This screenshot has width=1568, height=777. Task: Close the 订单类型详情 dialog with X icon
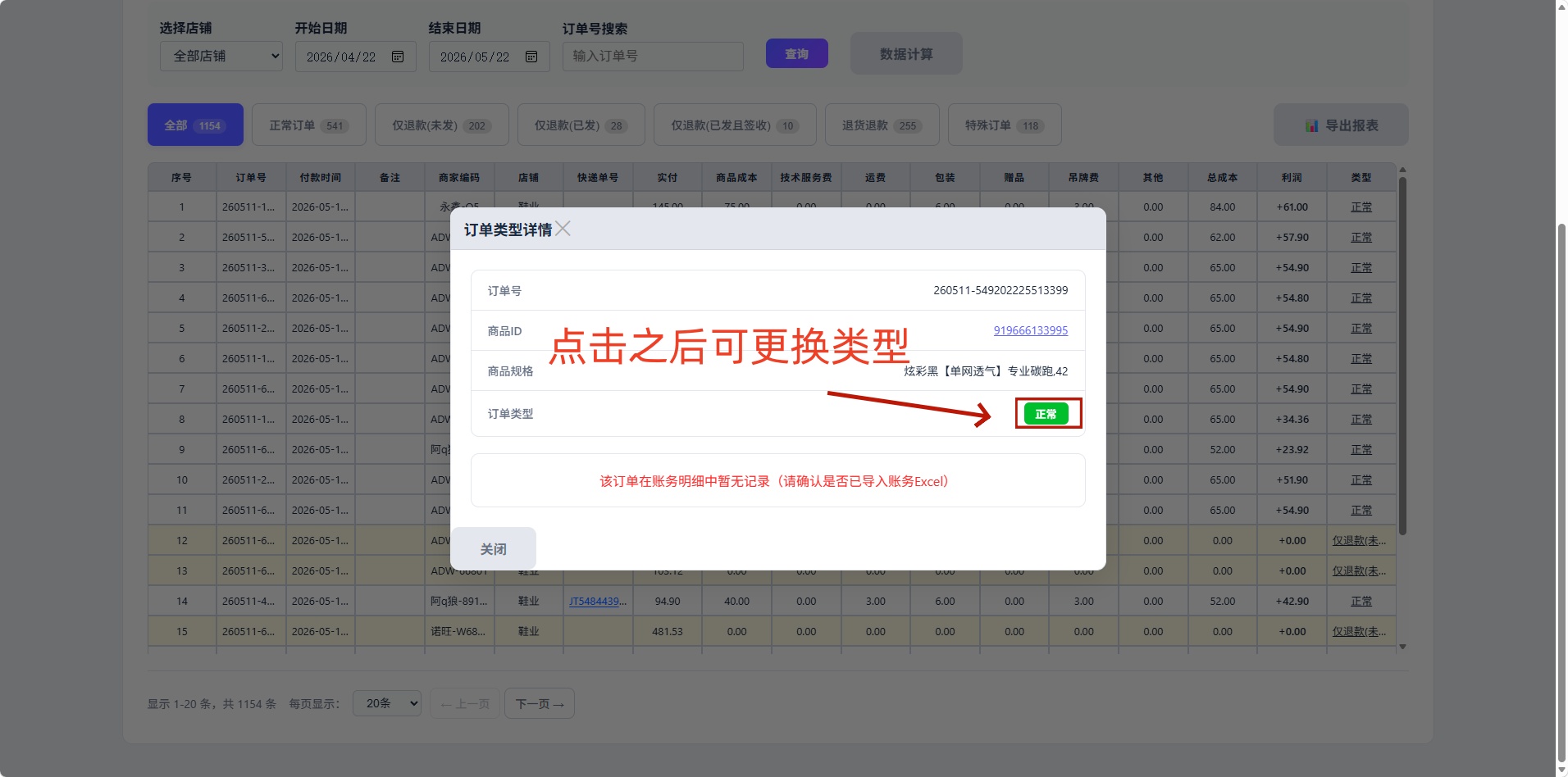[x=563, y=229]
